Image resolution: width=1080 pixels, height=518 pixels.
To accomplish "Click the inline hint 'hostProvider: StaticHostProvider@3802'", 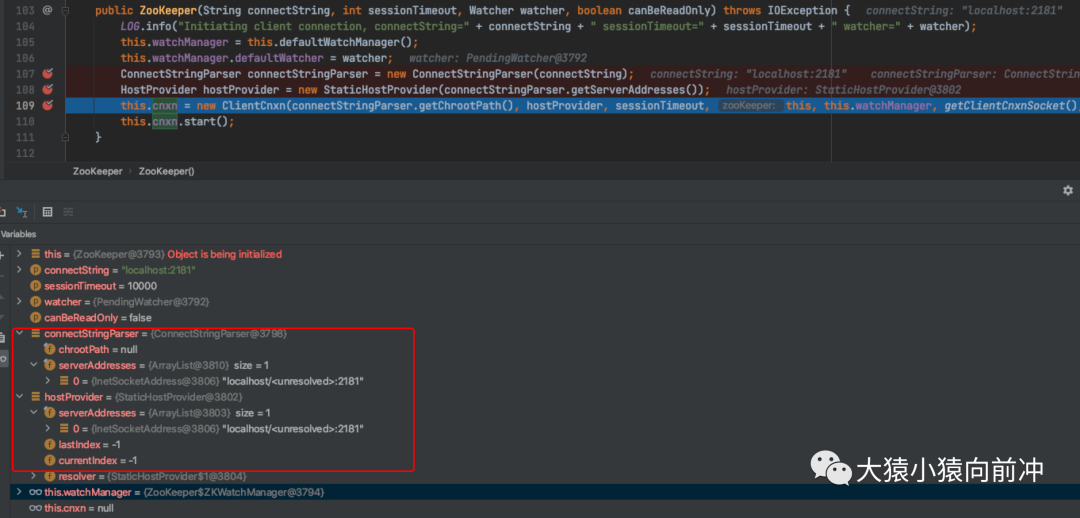I will click(x=844, y=90).
